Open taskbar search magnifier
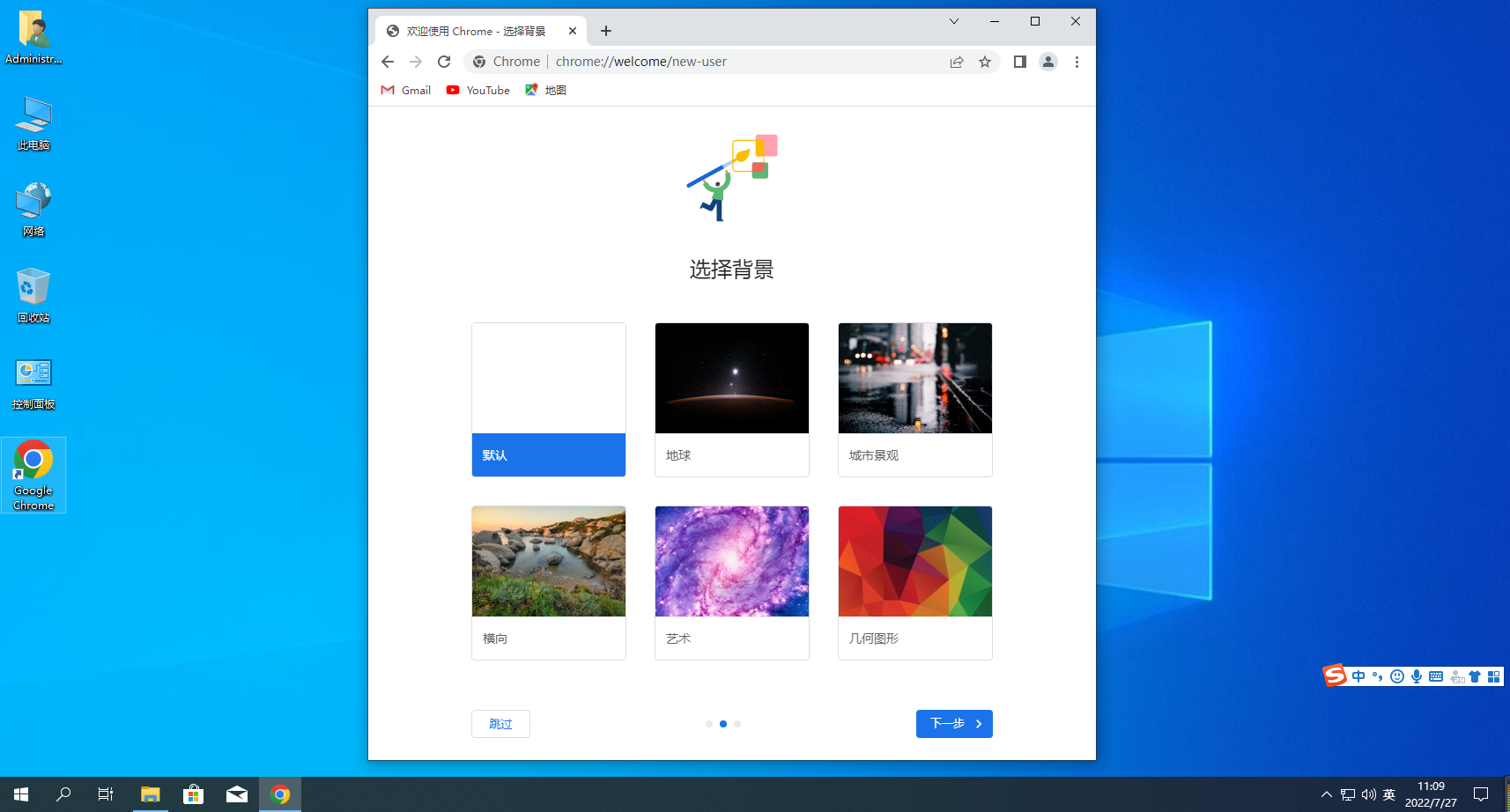This screenshot has width=1510, height=812. coord(63,794)
